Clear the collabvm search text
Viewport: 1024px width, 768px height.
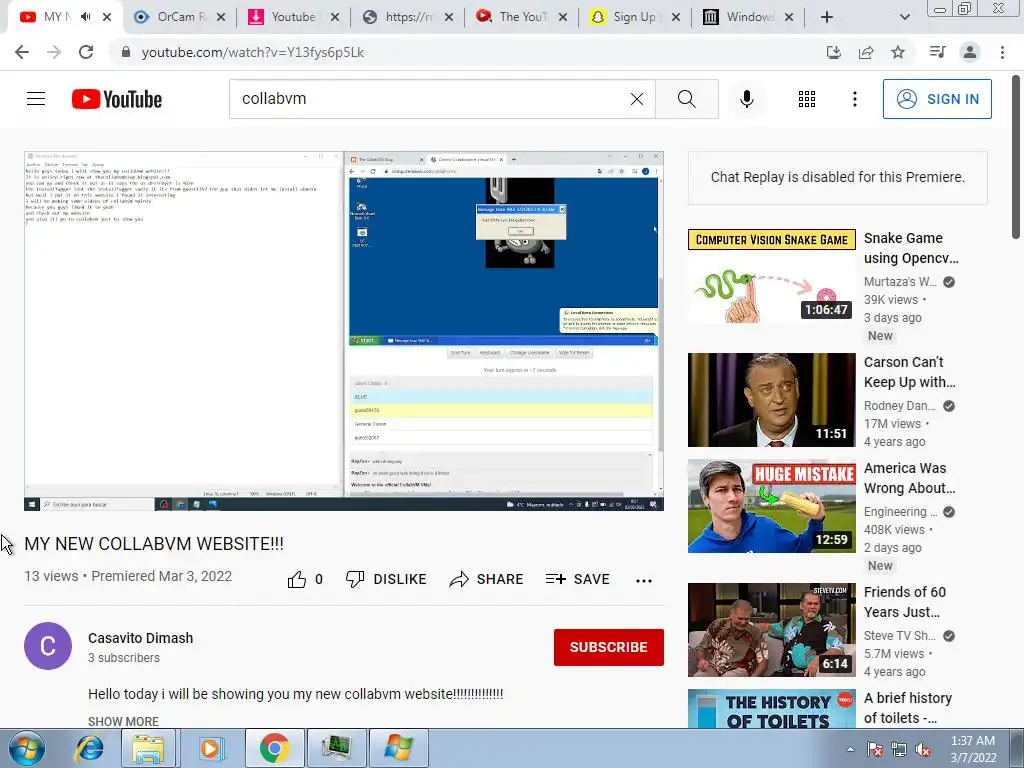point(637,99)
